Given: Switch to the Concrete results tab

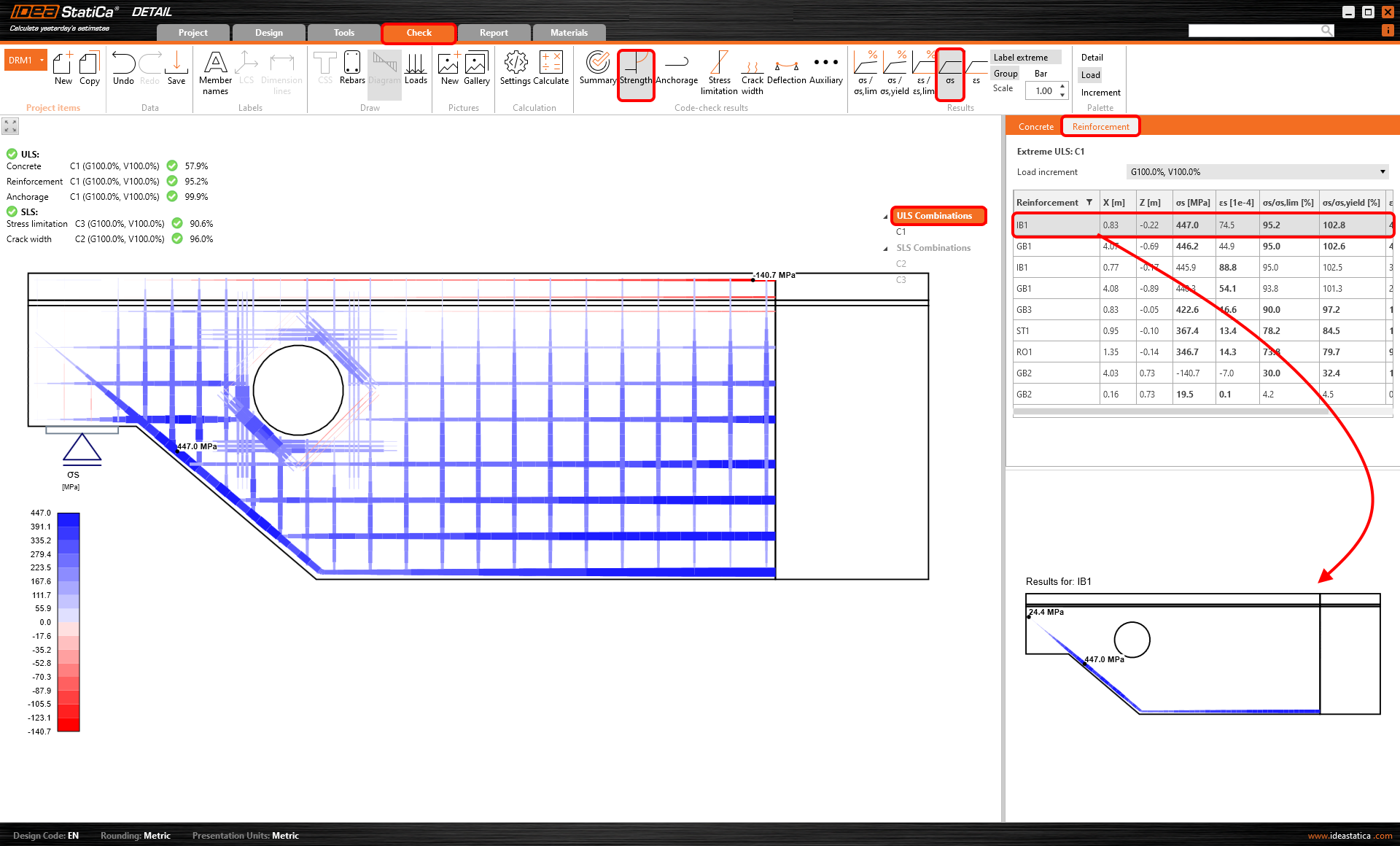Looking at the screenshot, I should [x=1035, y=127].
